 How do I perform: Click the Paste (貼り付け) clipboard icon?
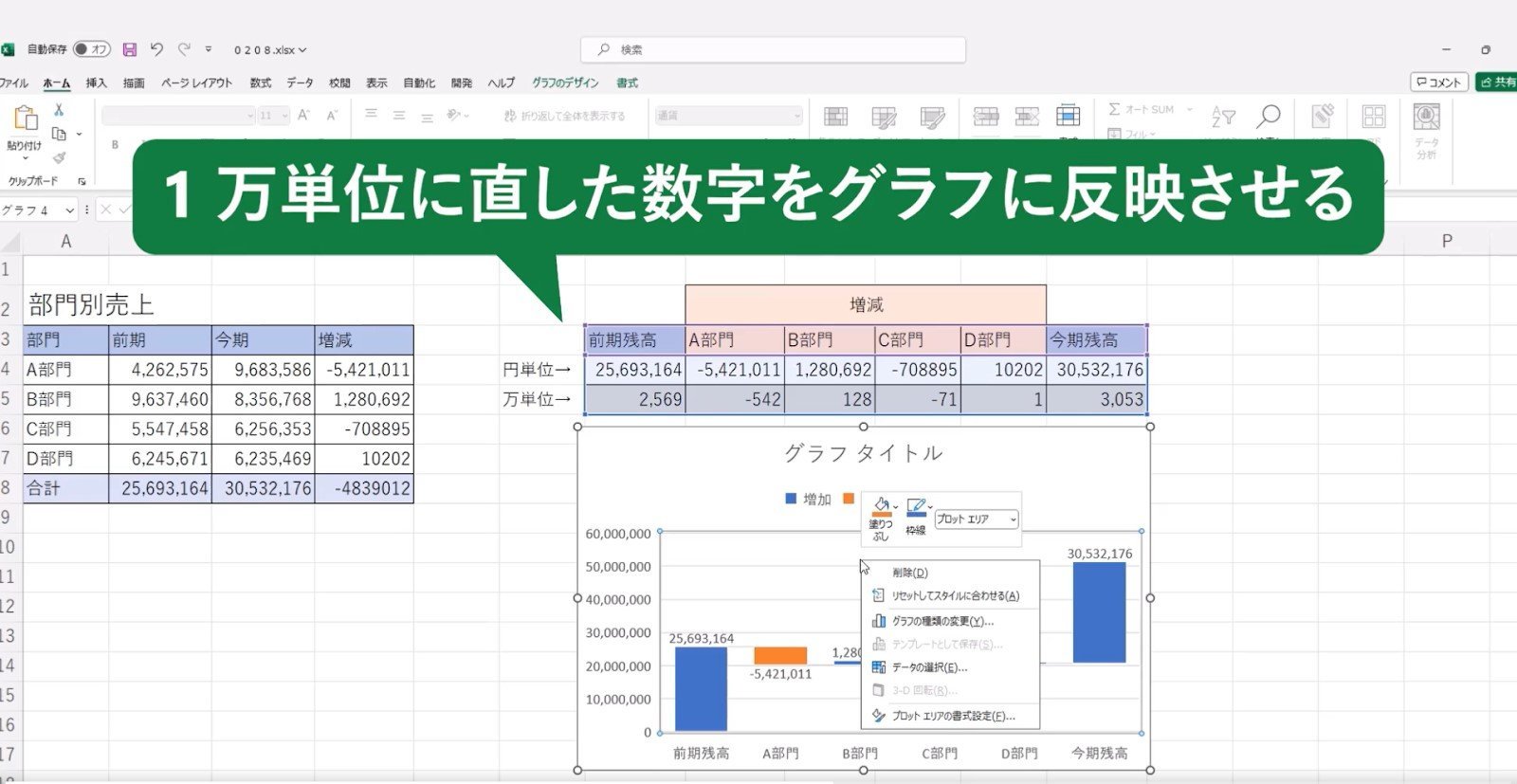click(x=25, y=119)
